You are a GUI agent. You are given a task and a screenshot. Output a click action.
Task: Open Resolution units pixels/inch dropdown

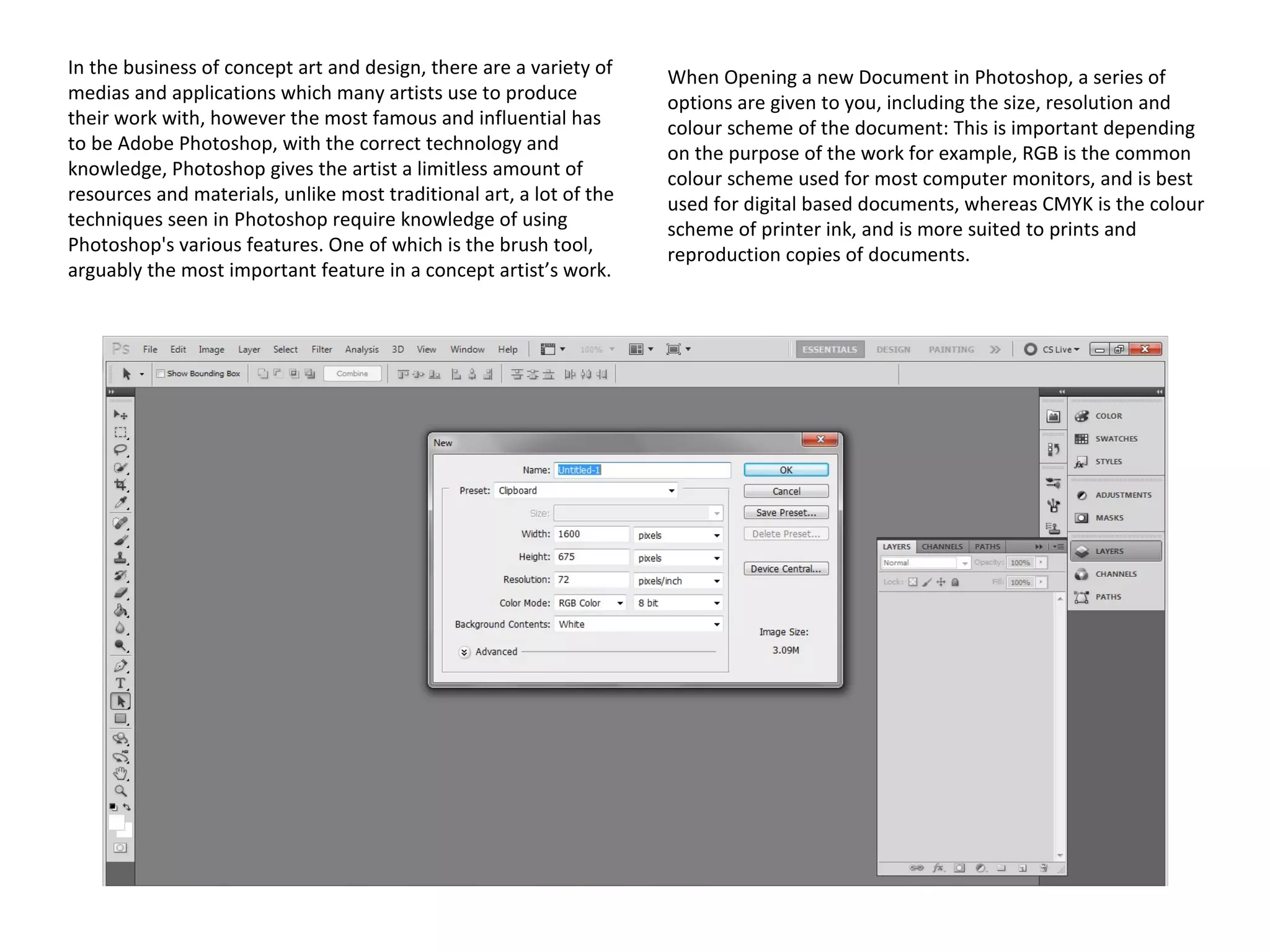tap(678, 581)
